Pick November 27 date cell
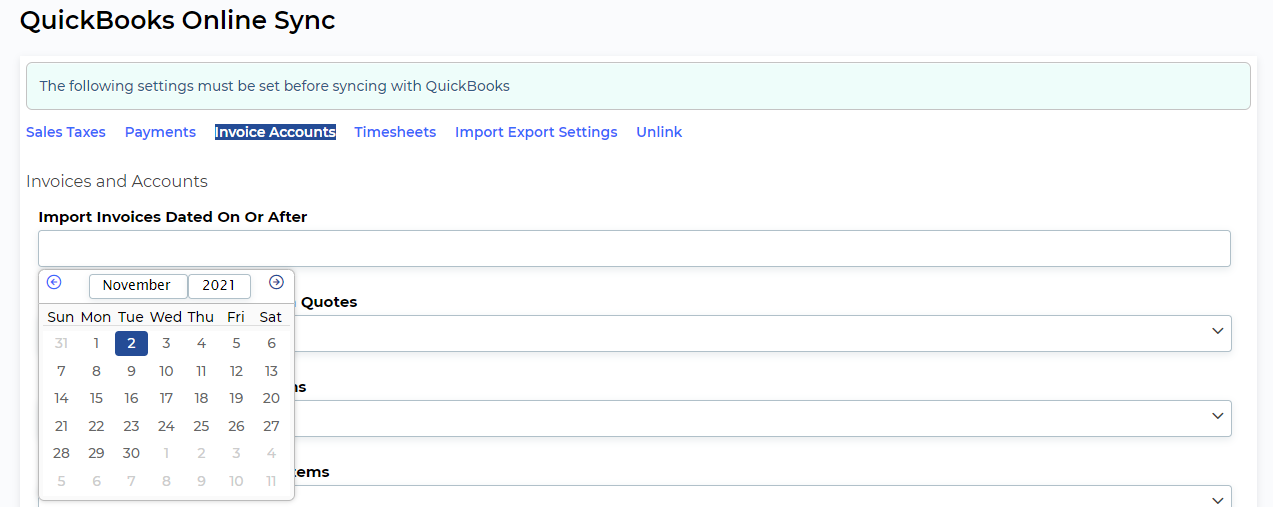 271,426
